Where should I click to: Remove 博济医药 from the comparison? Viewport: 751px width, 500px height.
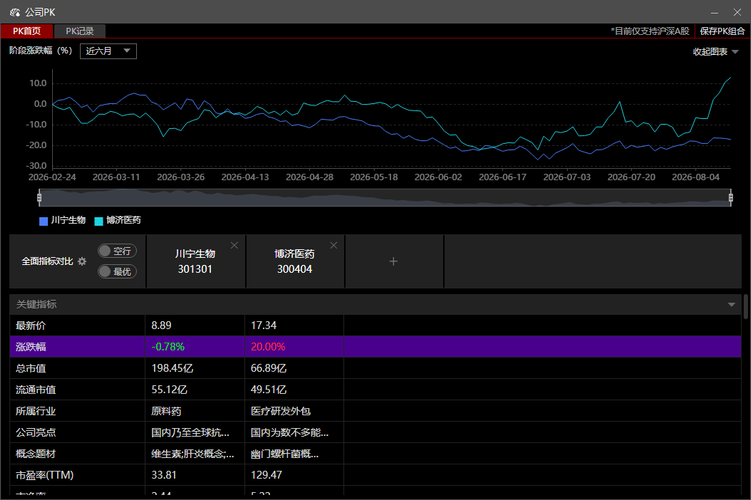click(x=334, y=245)
